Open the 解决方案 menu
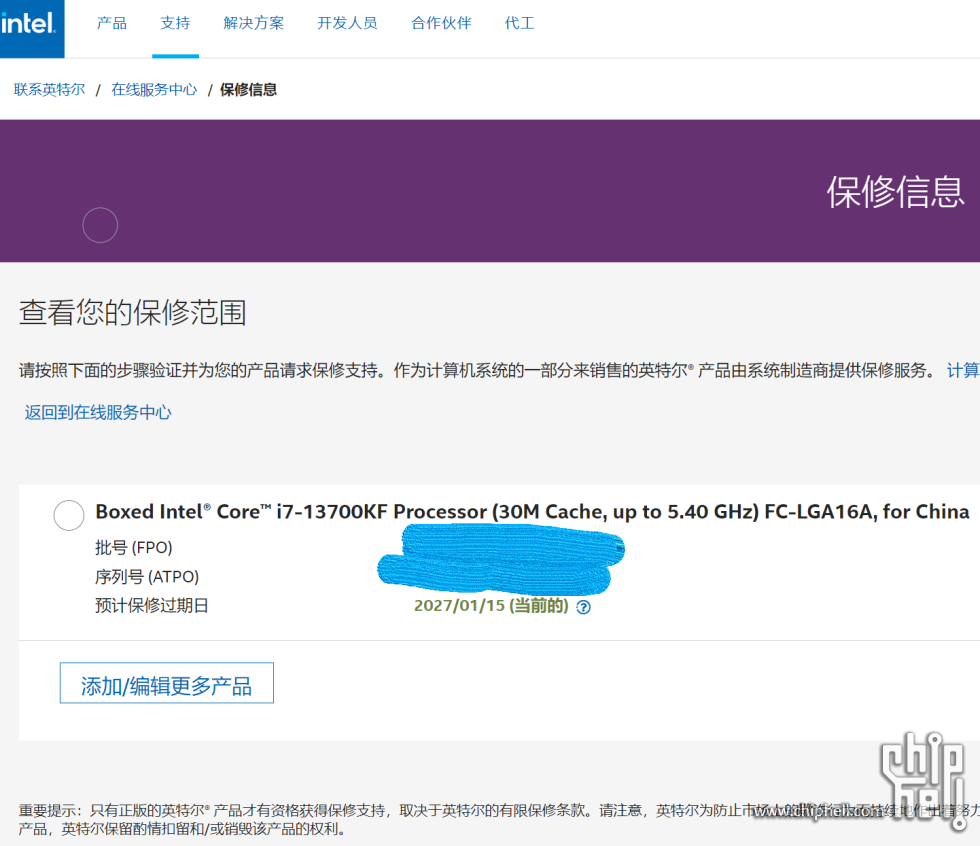This screenshot has height=846, width=980. [254, 23]
